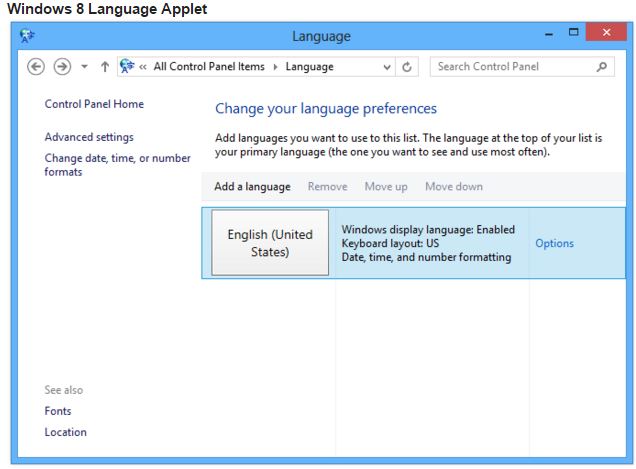
Task: Open Options for English (United States)
Action: 554,243
